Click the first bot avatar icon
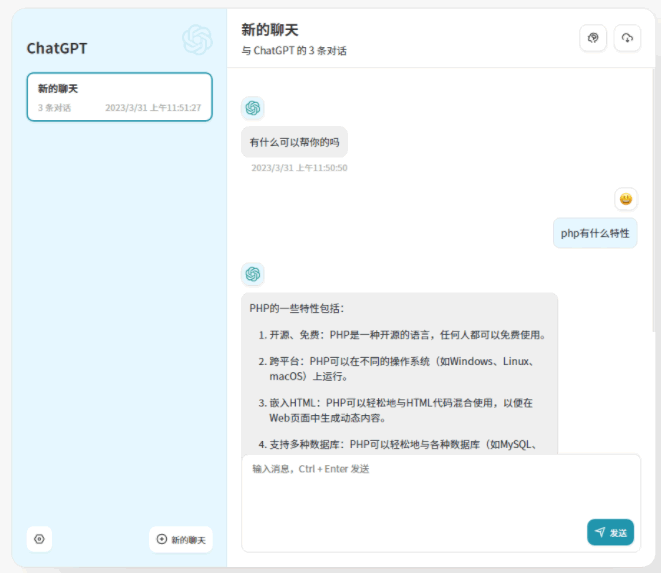661x573 pixels. coord(253,107)
